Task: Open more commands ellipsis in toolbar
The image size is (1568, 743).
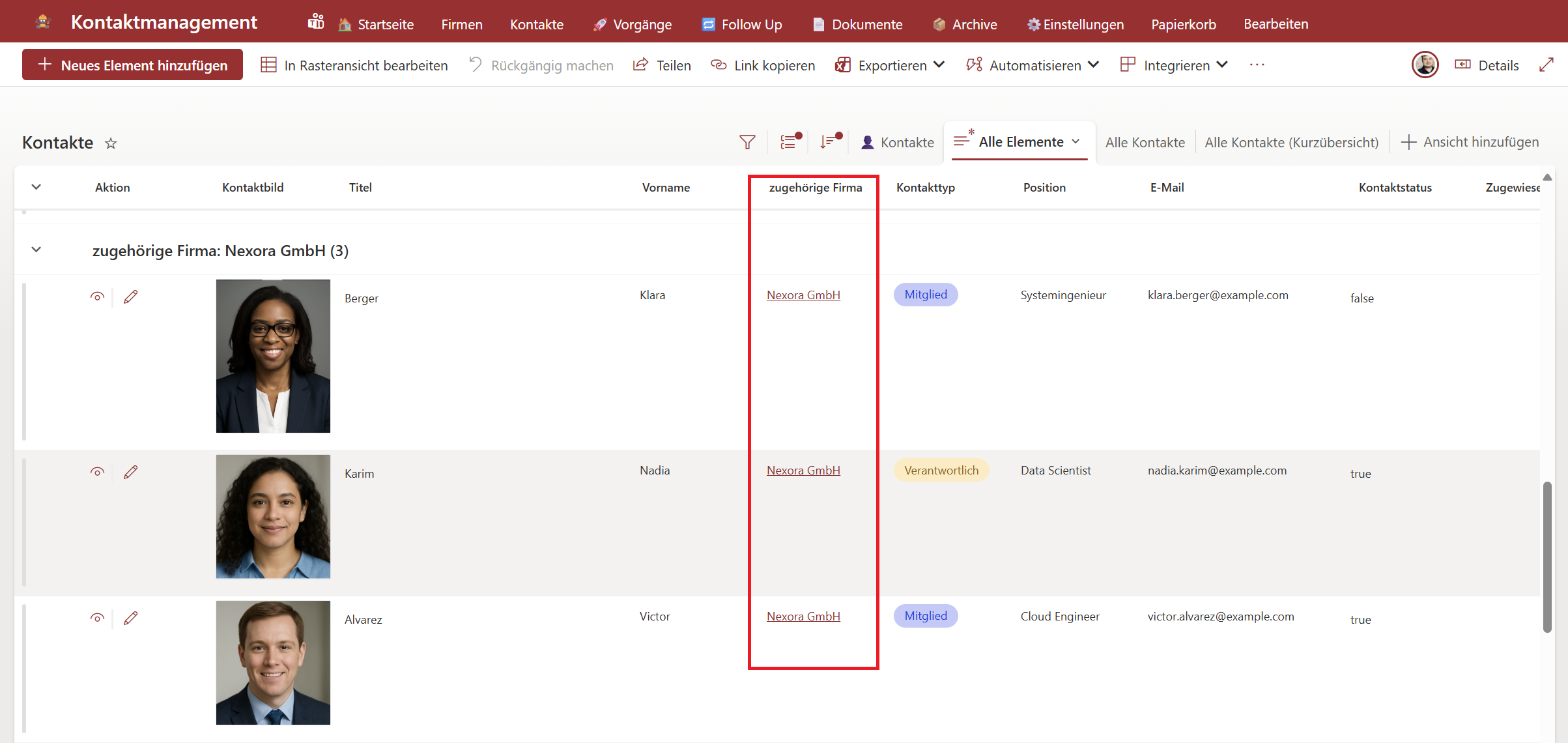Action: point(1257,65)
